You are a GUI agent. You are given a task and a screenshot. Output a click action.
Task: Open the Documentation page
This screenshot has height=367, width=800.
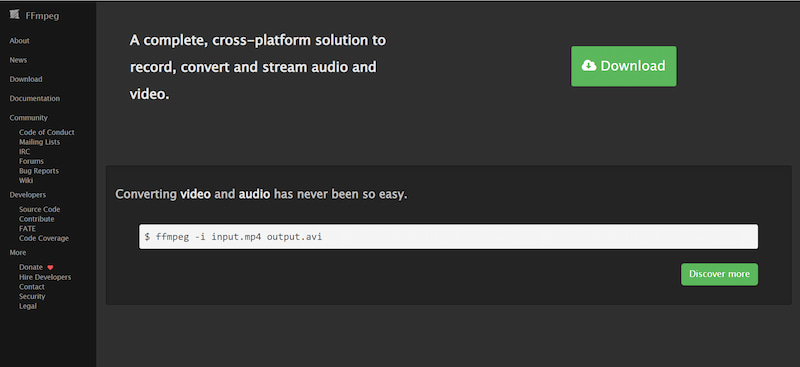pos(34,99)
